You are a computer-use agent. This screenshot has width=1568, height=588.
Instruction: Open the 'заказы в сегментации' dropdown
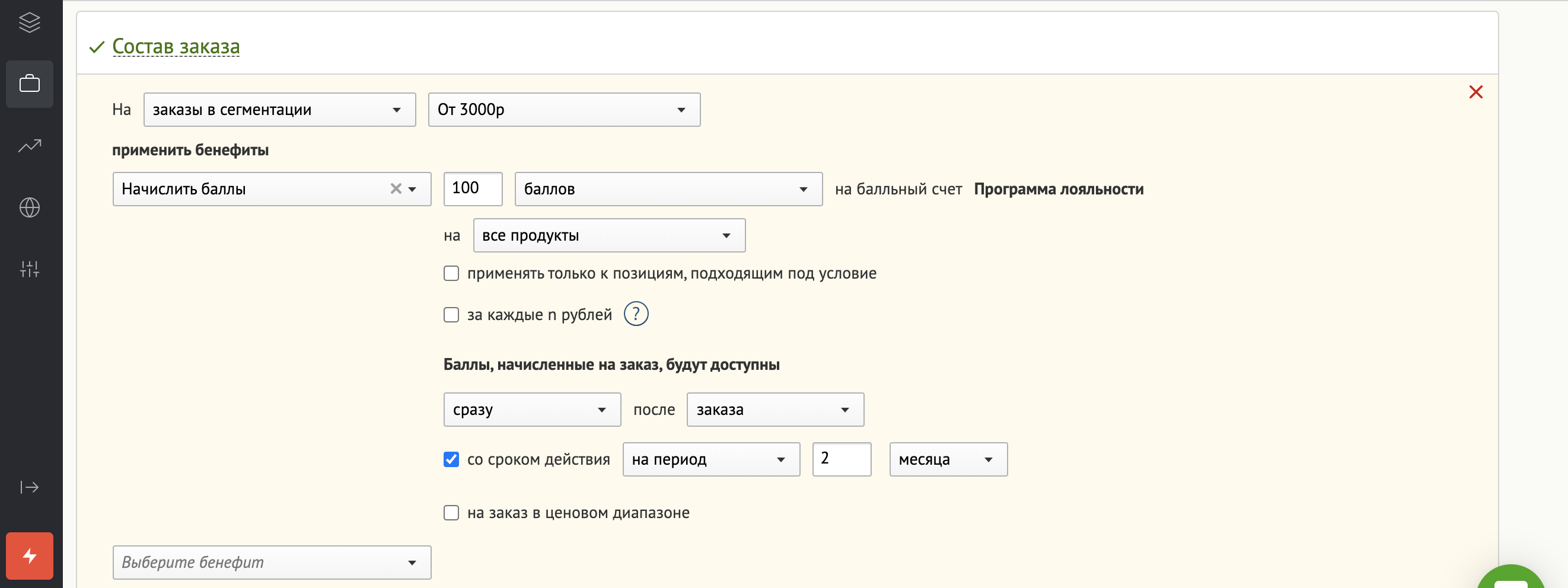[279, 110]
